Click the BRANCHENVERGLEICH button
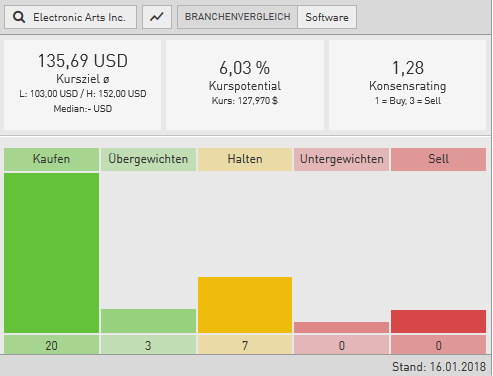493x376 pixels. 237,17
